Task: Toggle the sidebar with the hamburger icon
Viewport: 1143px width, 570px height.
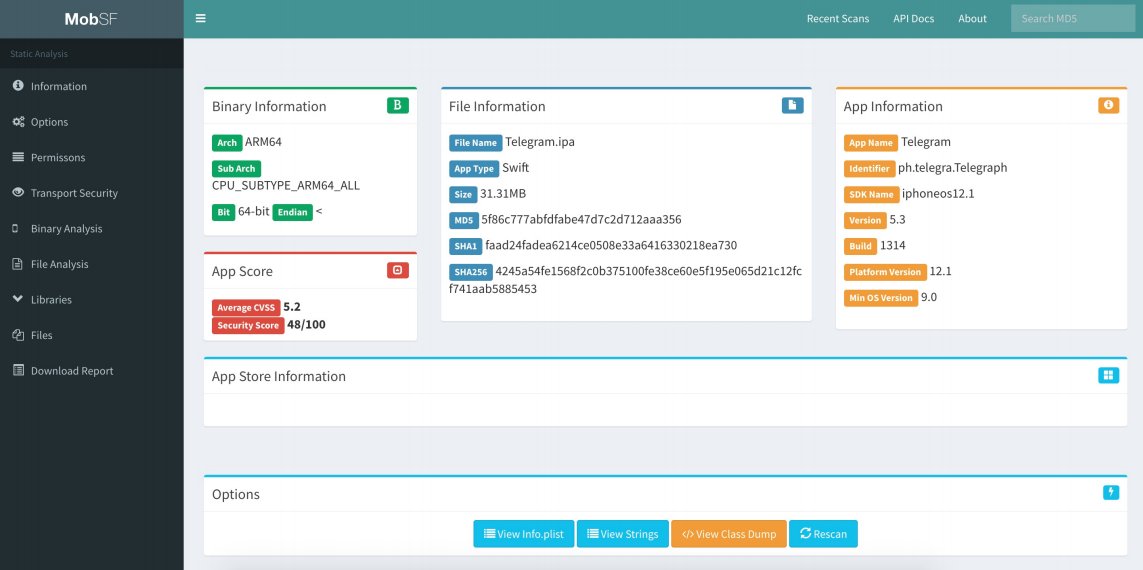Action: point(200,18)
